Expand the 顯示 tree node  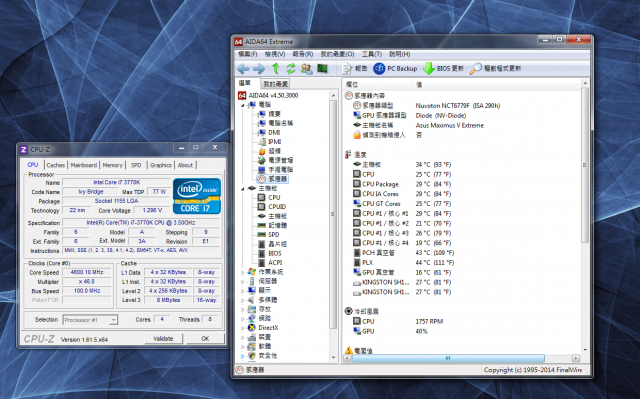point(242,290)
